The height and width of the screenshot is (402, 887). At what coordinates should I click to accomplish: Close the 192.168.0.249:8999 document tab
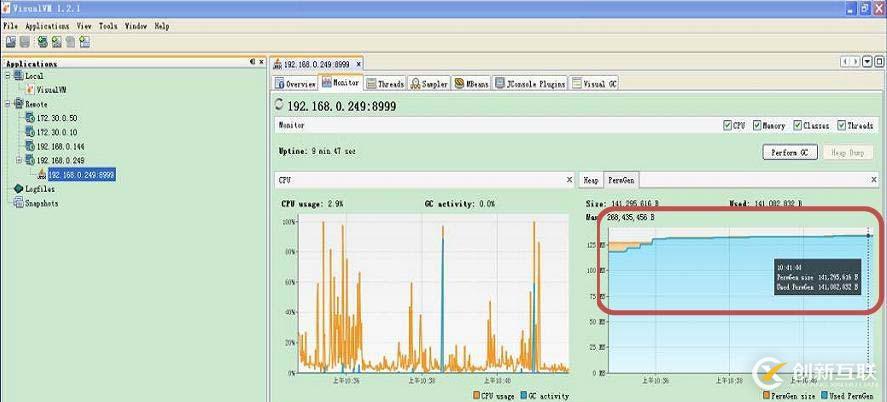coord(359,65)
